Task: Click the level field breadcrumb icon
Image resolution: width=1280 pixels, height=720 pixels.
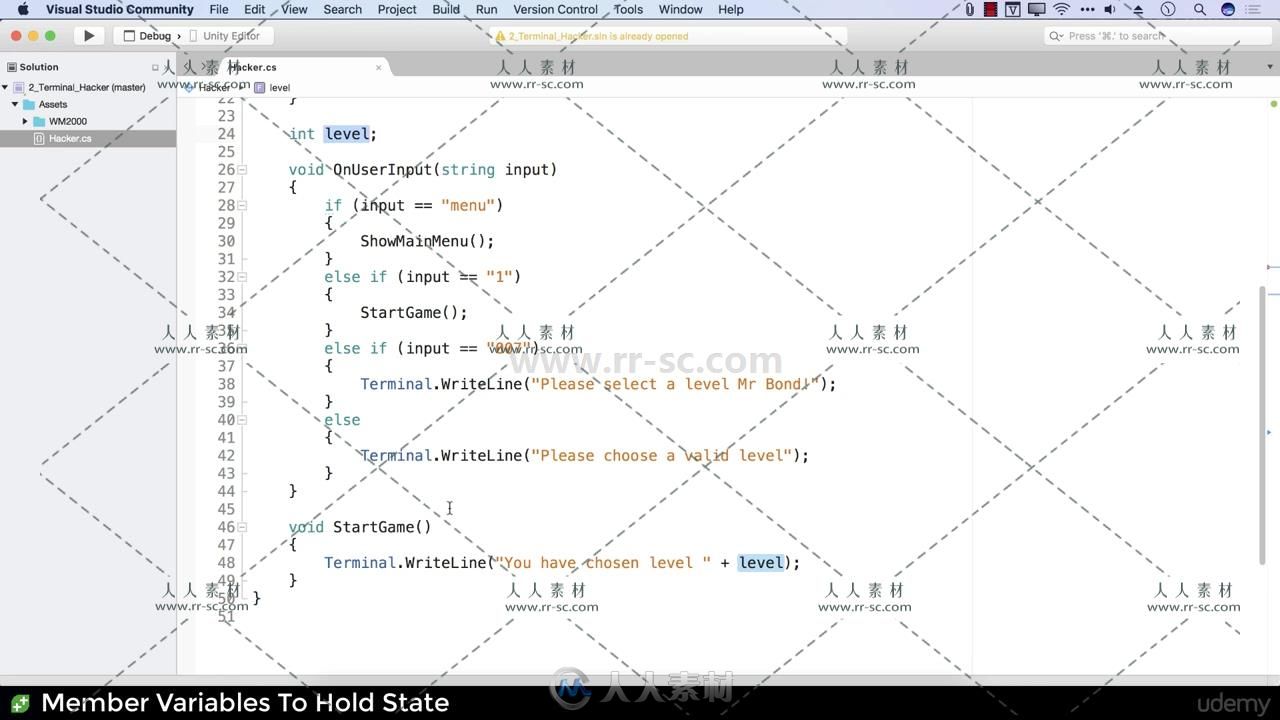Action: pyautogui.click(x=260, y=87)
